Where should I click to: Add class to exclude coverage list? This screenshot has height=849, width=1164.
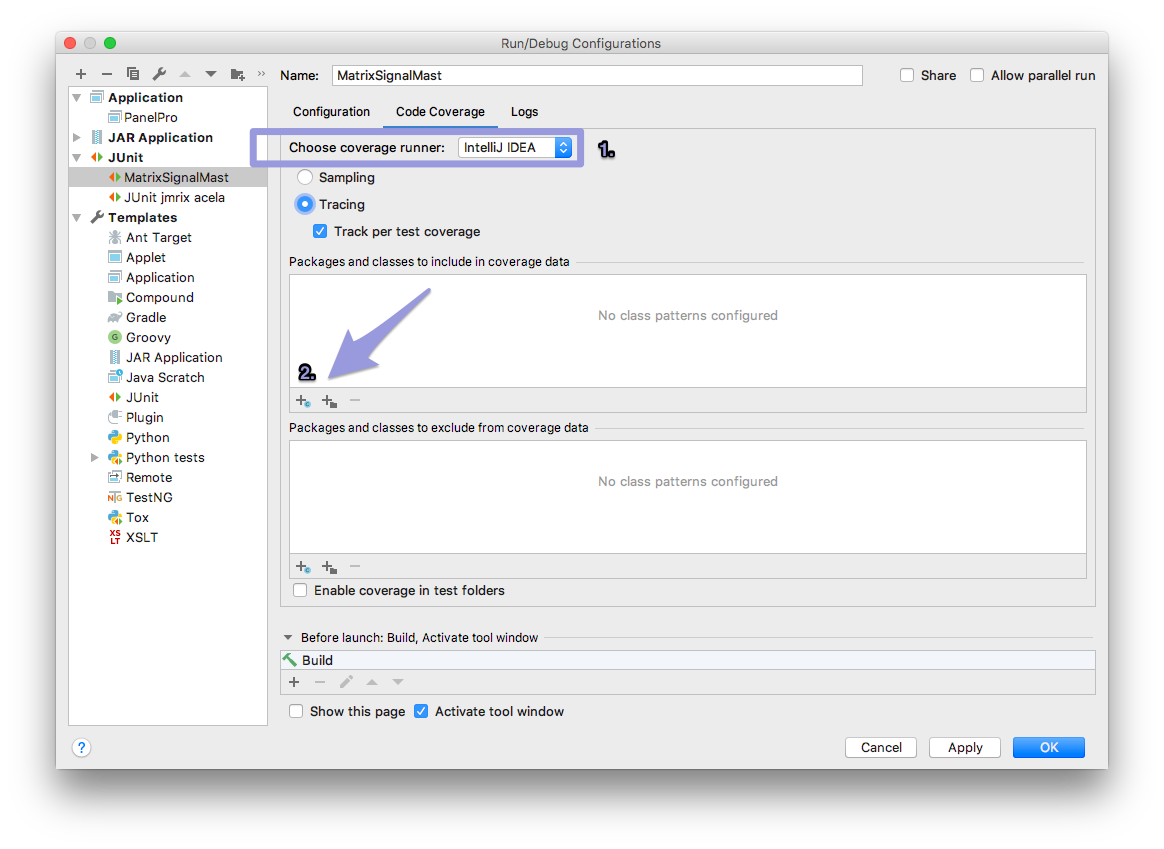302,567
